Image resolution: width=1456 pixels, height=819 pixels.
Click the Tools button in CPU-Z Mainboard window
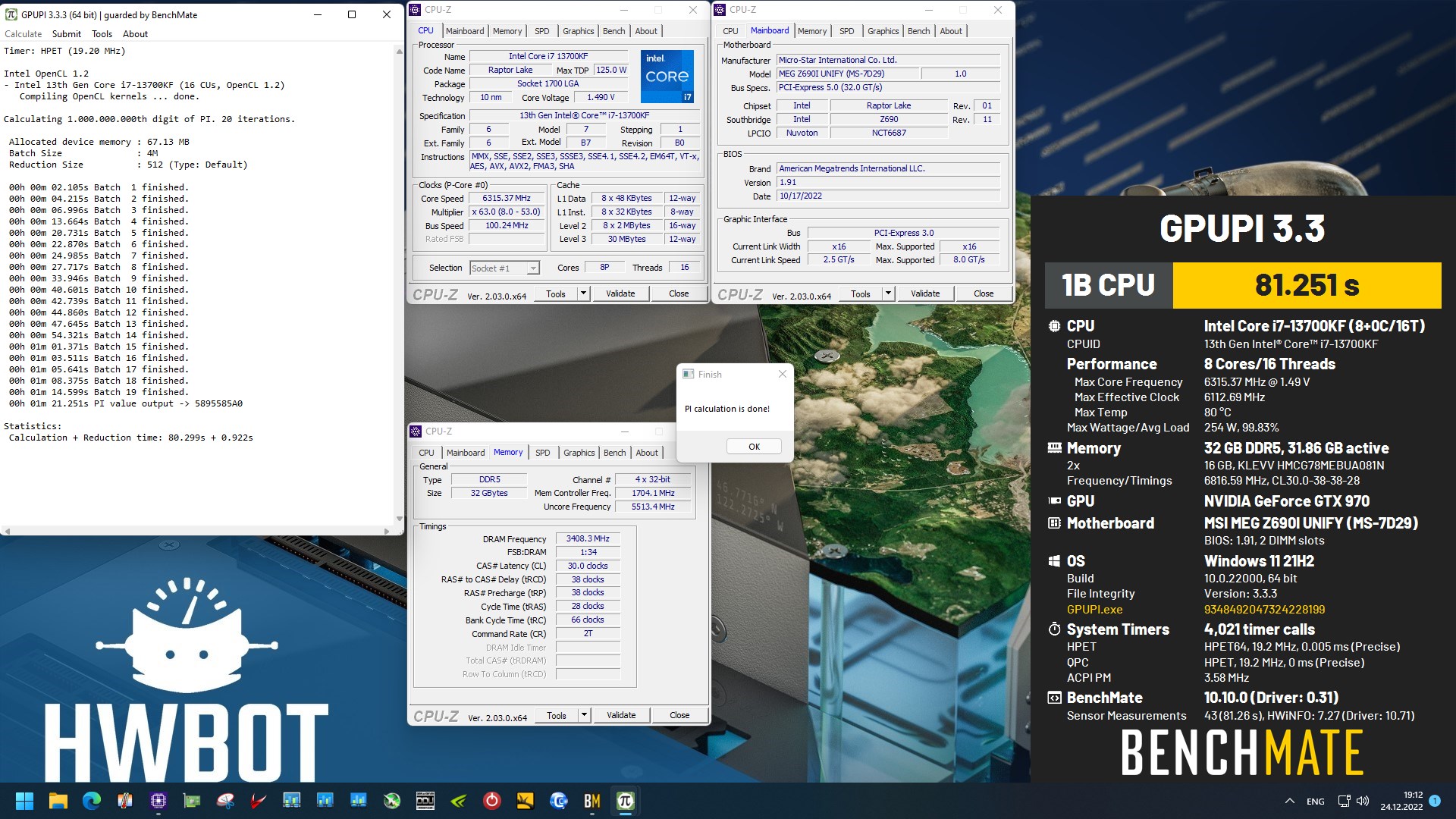(x=861, y=293)
